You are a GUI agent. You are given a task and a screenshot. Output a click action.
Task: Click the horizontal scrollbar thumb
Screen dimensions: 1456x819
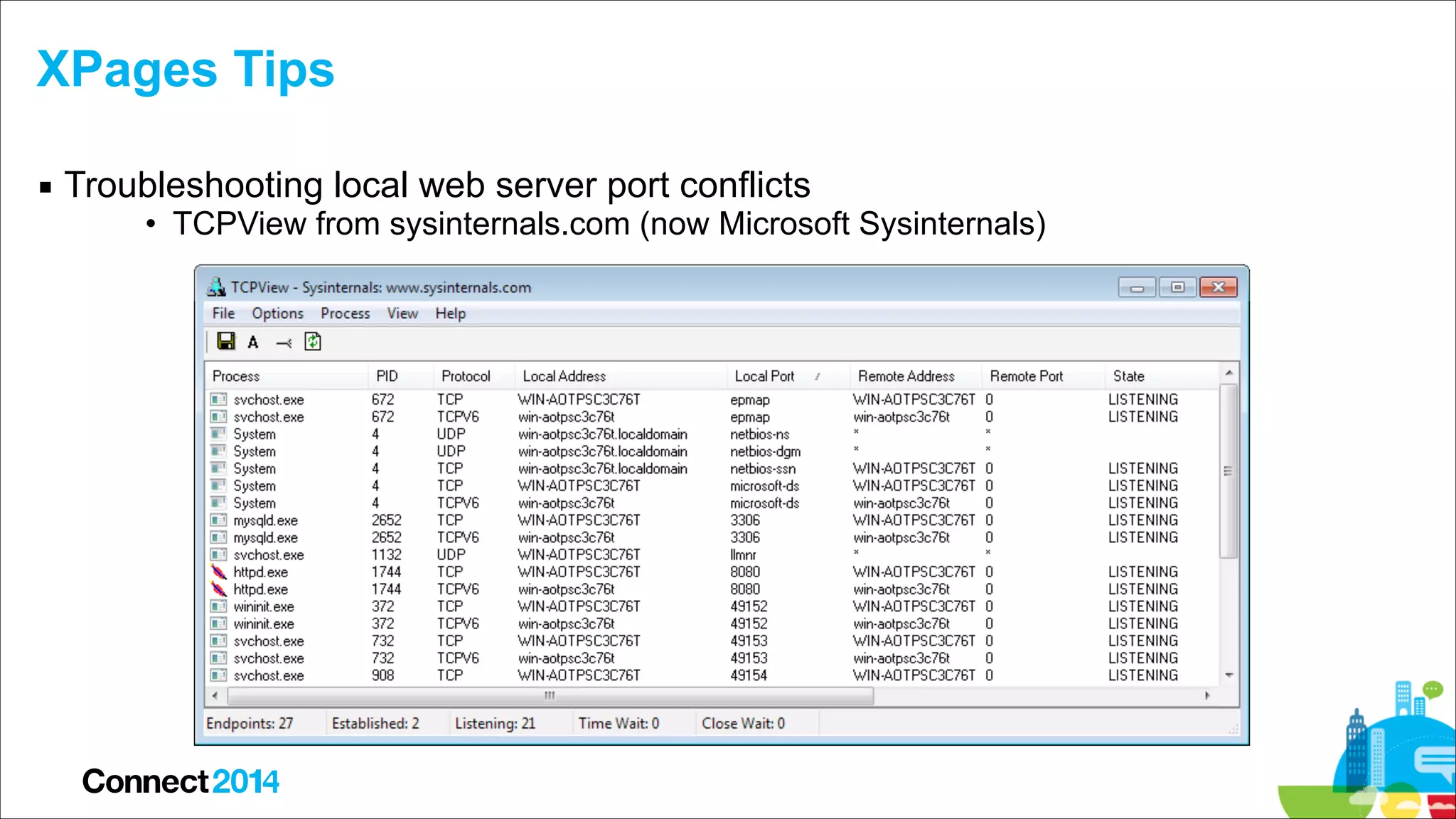[x=550, y=695]
